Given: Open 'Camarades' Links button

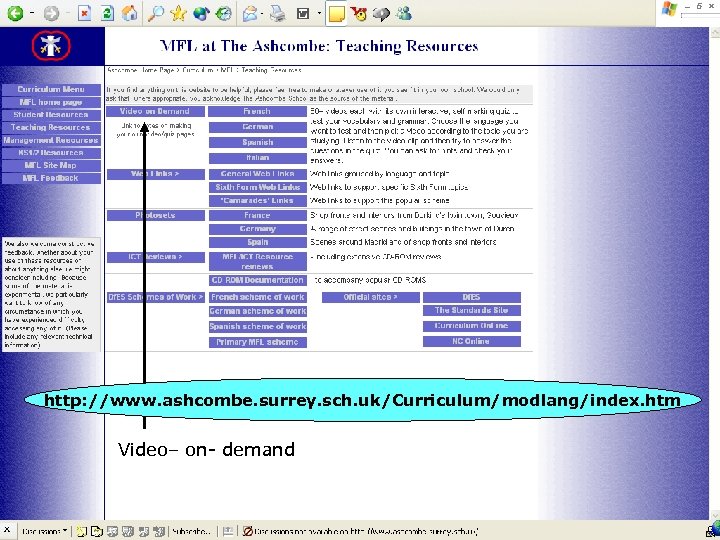Looking at the screenshot, I should [258, 200].
